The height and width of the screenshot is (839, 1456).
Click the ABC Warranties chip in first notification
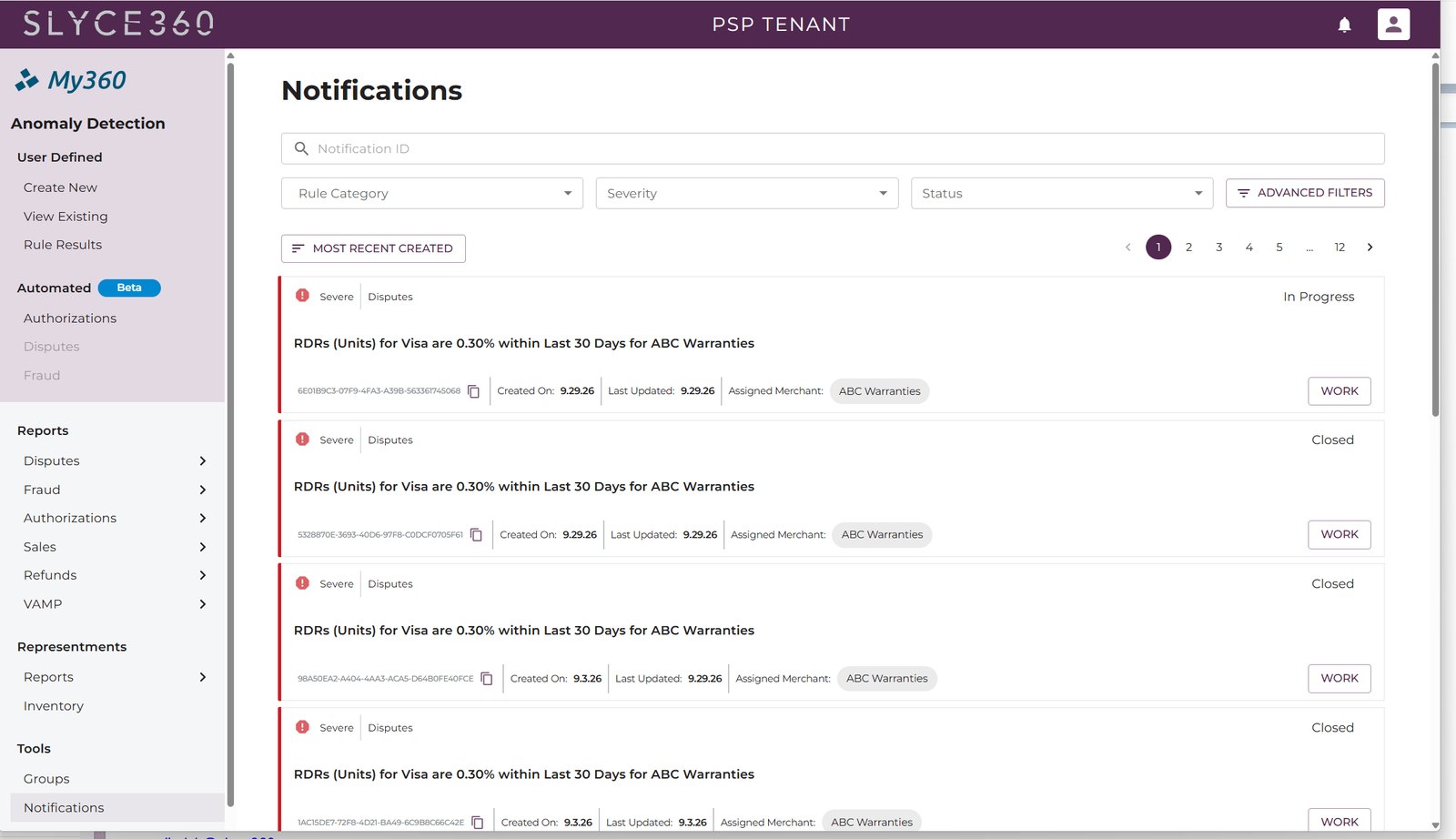pyautogui.click(x=879, y=391)
